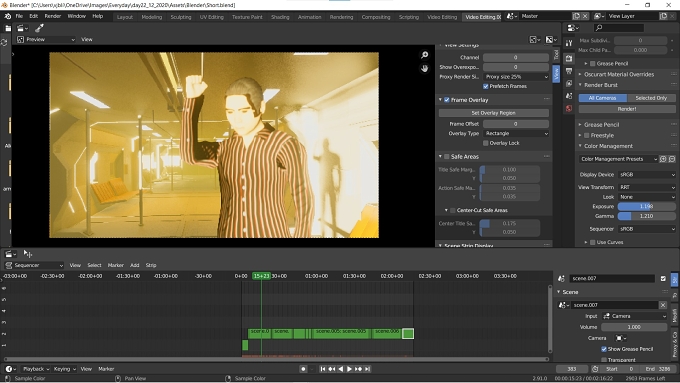Image resolution: width=680 pixels, height=383 pixels.
Task: Open the Strip menu in sequencer
Action: (151, 265)
